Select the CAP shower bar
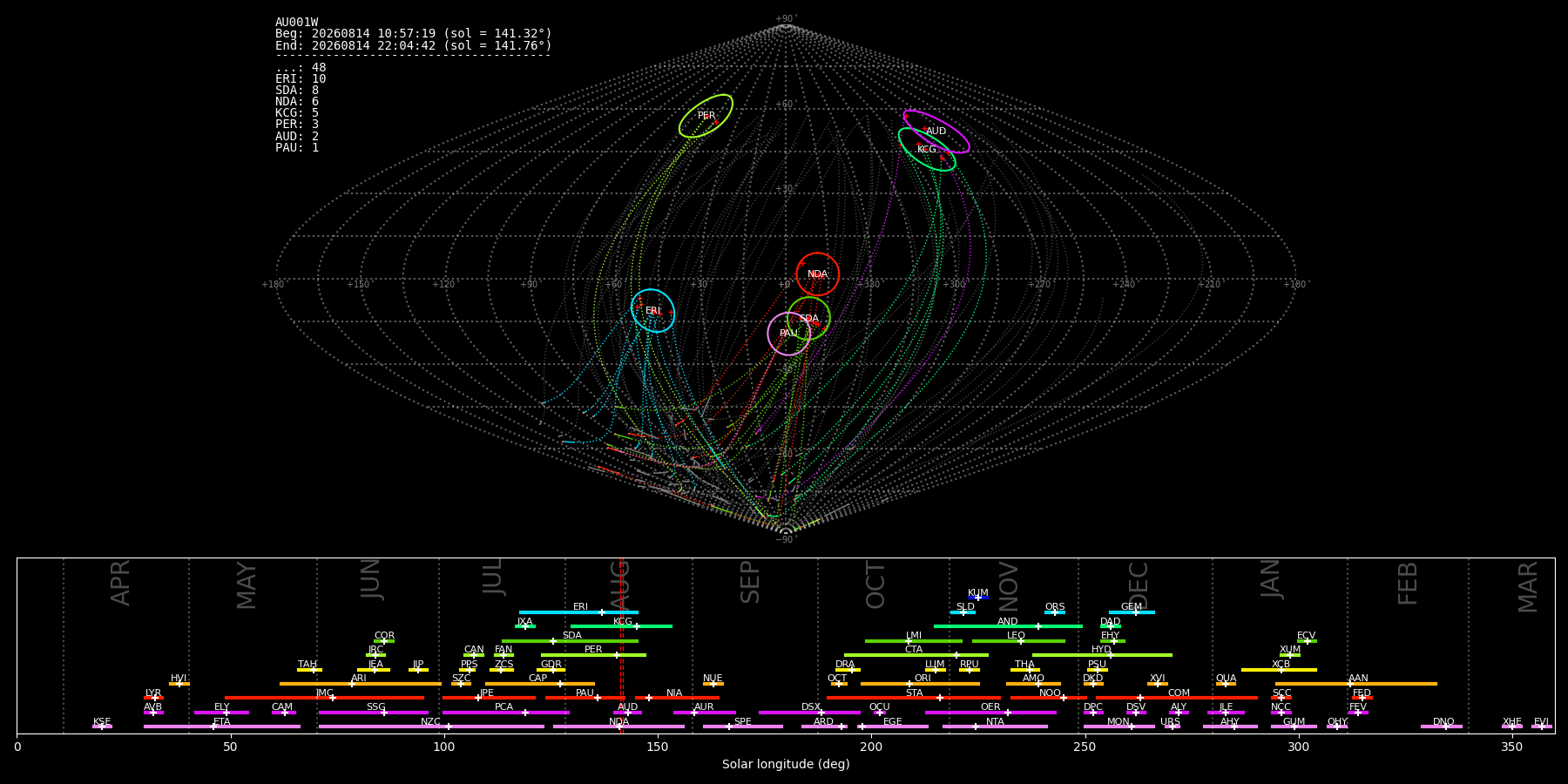Screen dimensions: 1568x784 pos(540,684)
